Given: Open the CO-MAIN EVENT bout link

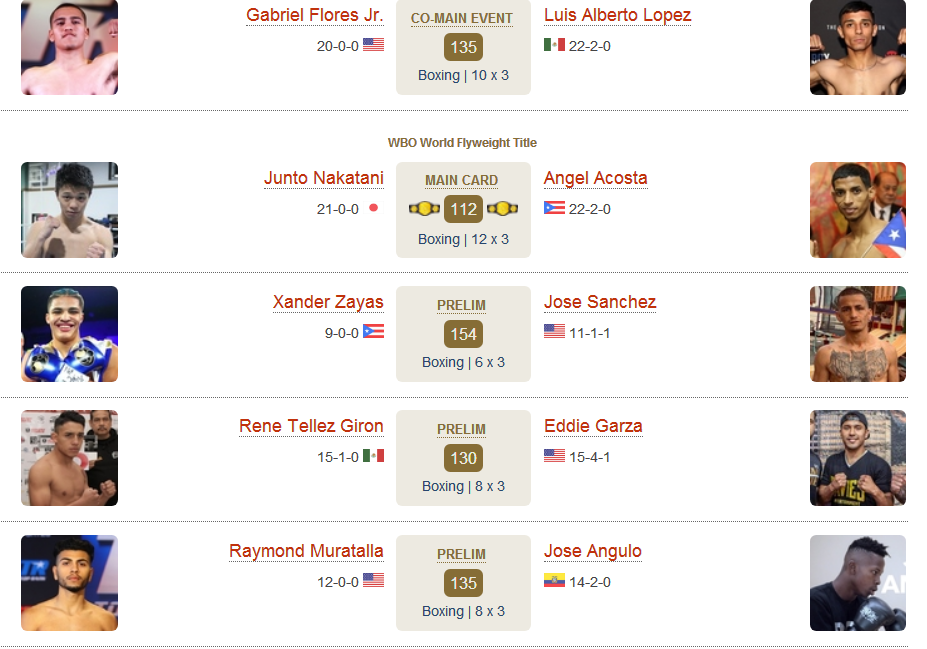Looking at the screenshot, I should (462, 18).
